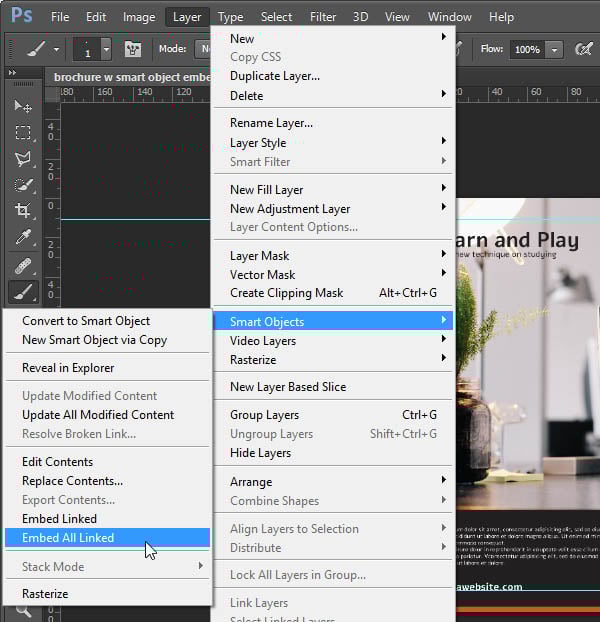Choose New Layer Based Slice
Viewport: 600px width, 622px height.
coord(333,387)
